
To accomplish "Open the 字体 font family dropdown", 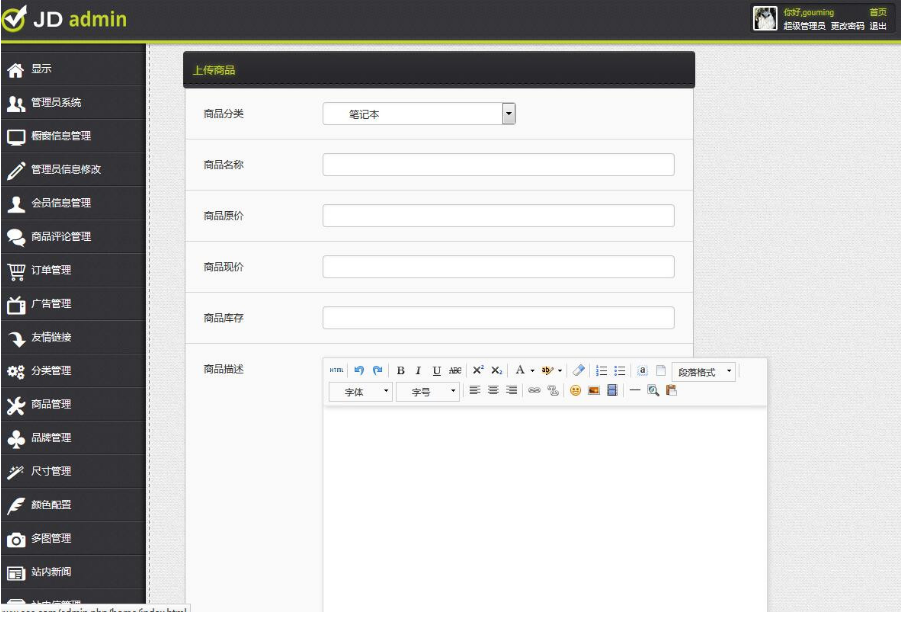I will pyautogui.click(x=361, y=392).
